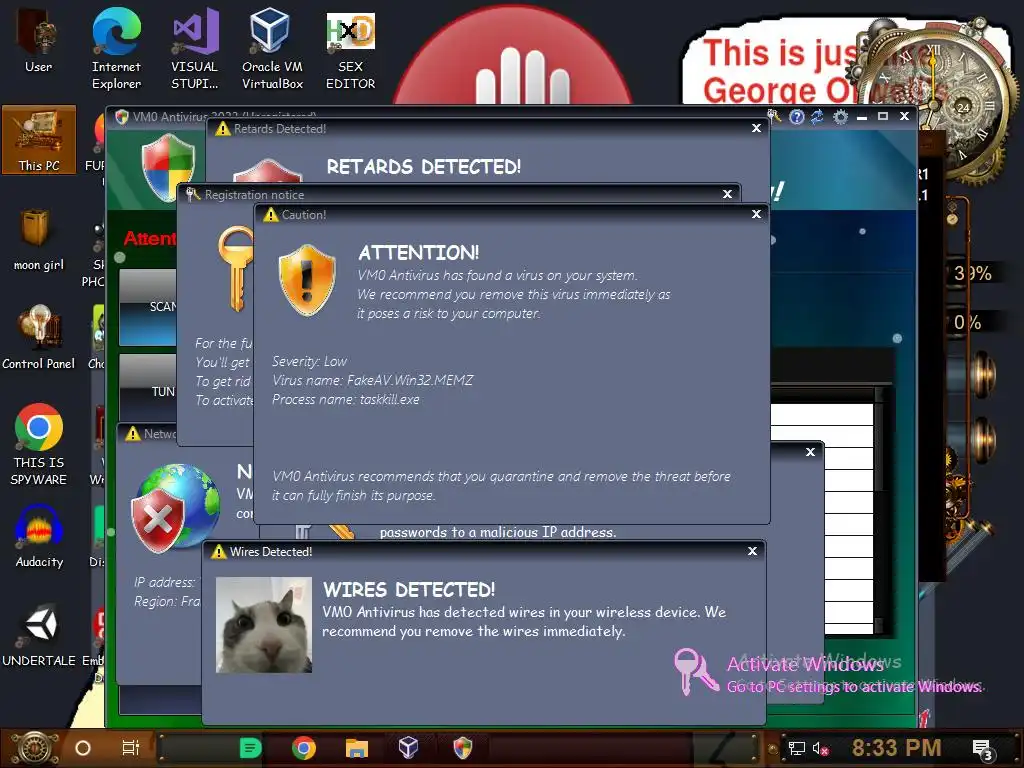Click the RETARDS DETECTED! heading
The image size is (1024, 768).
pos(424,167)
